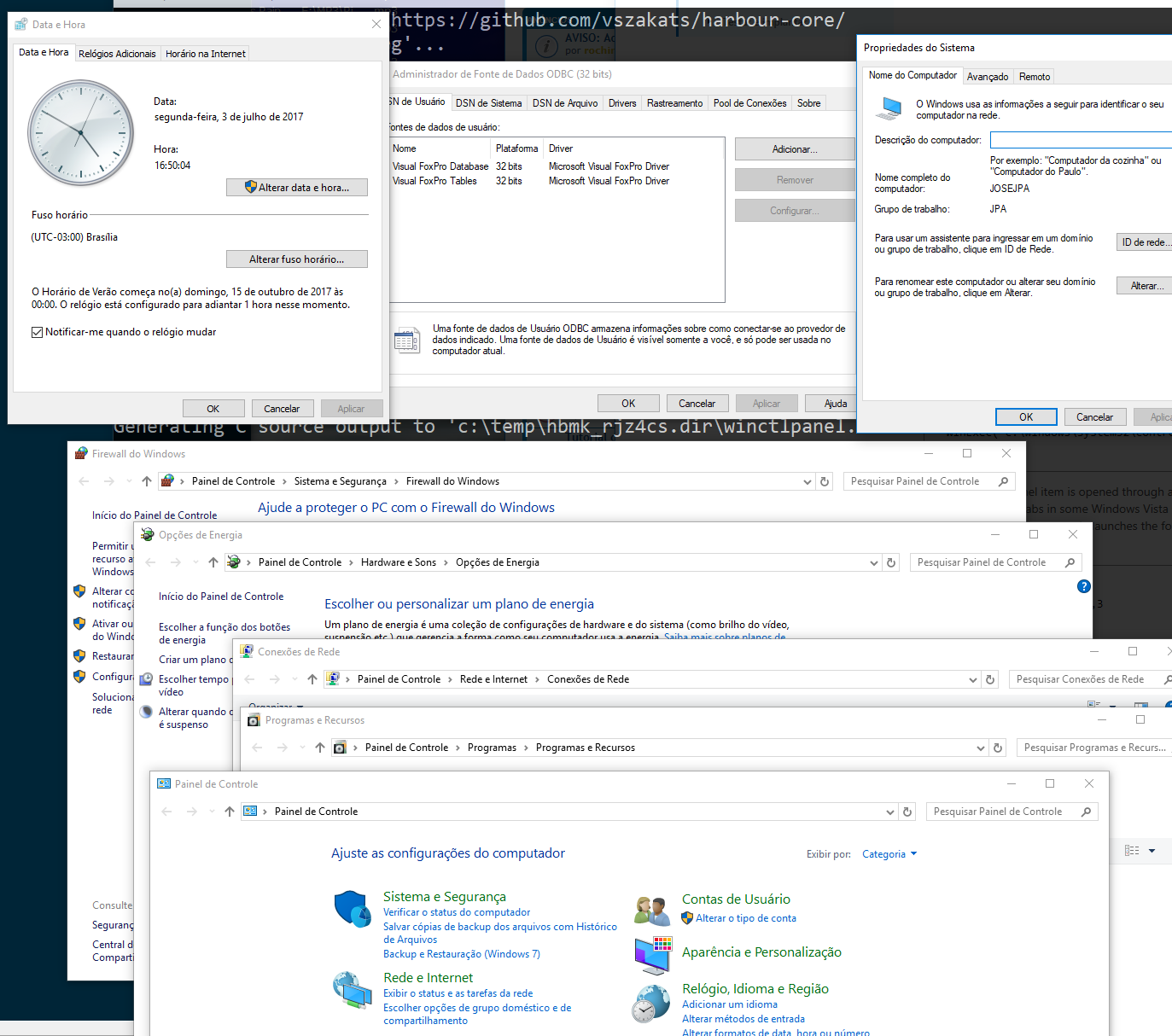Expand address history dropdown in front Painel de Controle
1172x1036 pixels.
click(890, 812)
